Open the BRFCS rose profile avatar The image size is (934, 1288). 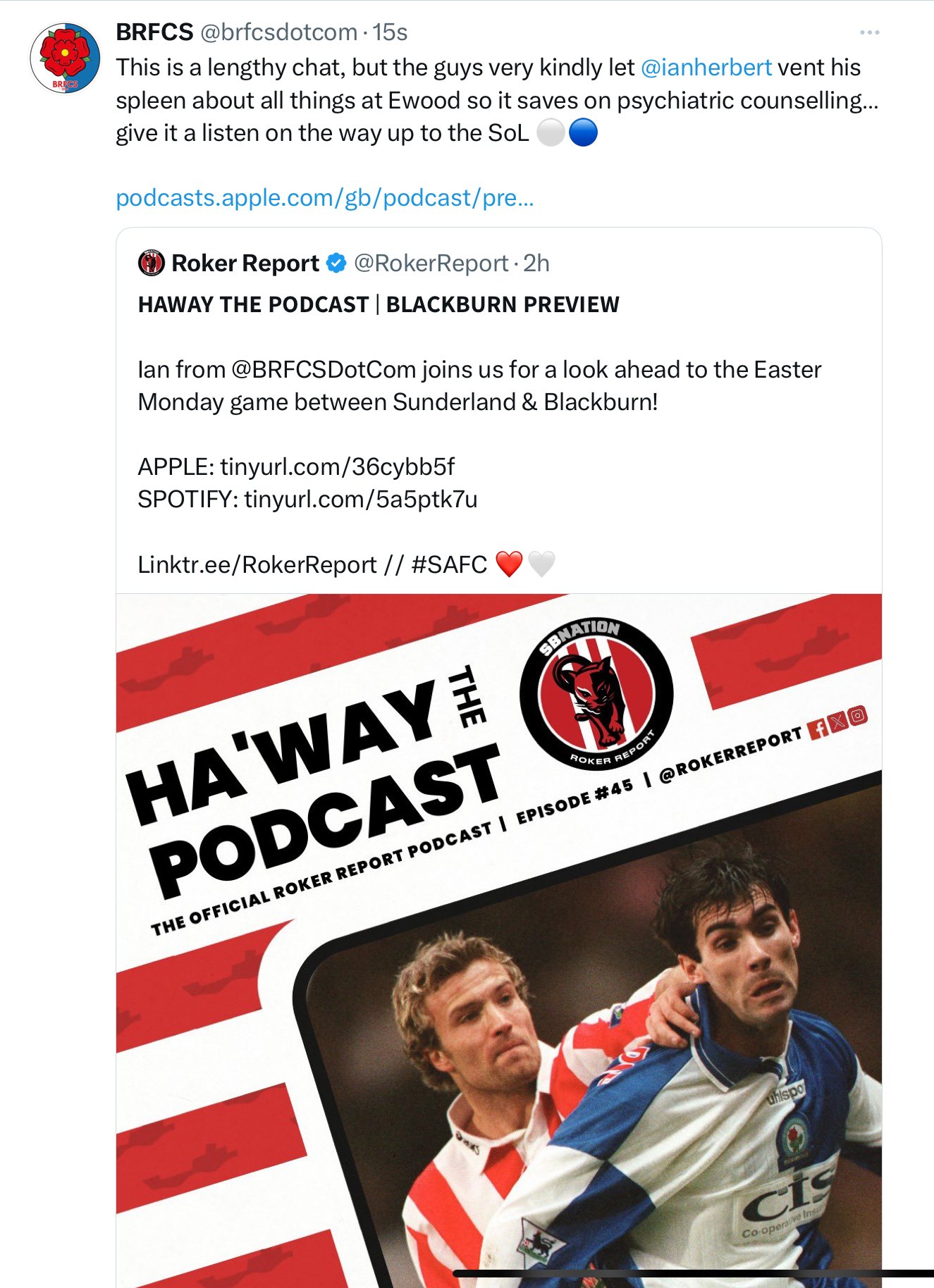pyautogui.click(x=65, y=59)
